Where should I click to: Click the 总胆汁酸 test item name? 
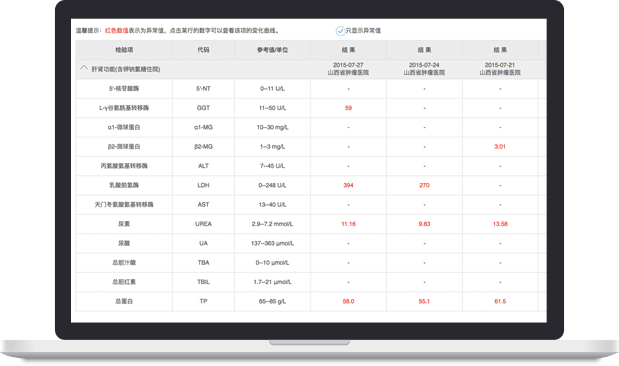[x=124, y=263]
